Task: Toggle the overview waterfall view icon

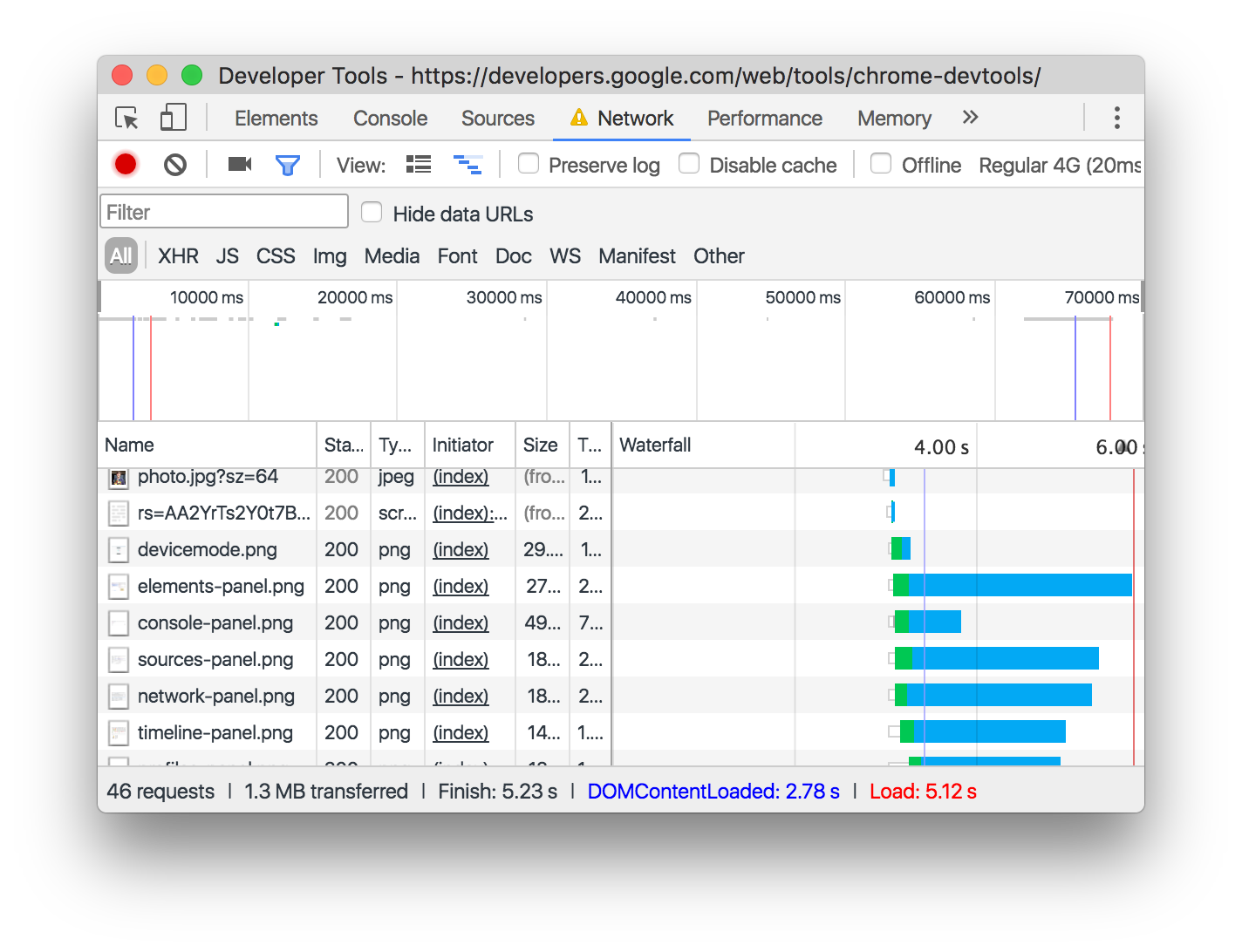Action: [x=467, y=164]
